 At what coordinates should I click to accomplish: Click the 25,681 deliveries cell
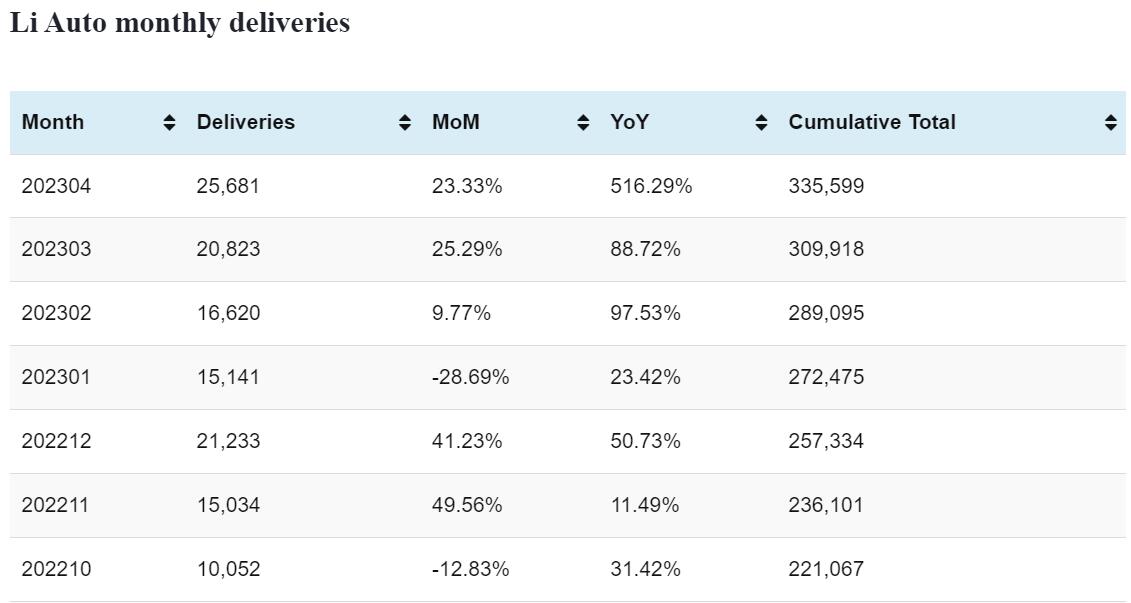coord(228,186)
